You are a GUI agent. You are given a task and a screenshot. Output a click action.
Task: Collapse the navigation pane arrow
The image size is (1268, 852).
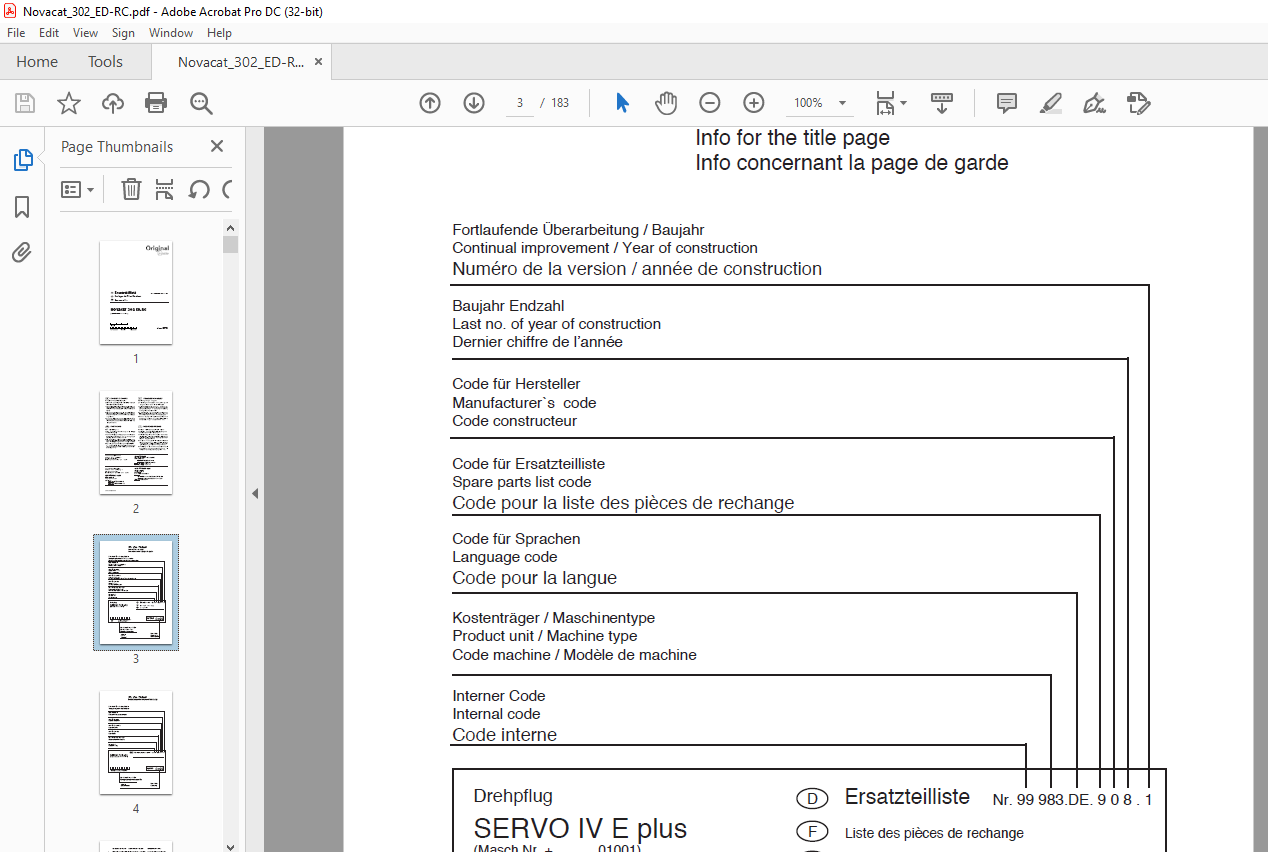pyautogui.click(x=255, y=493)
